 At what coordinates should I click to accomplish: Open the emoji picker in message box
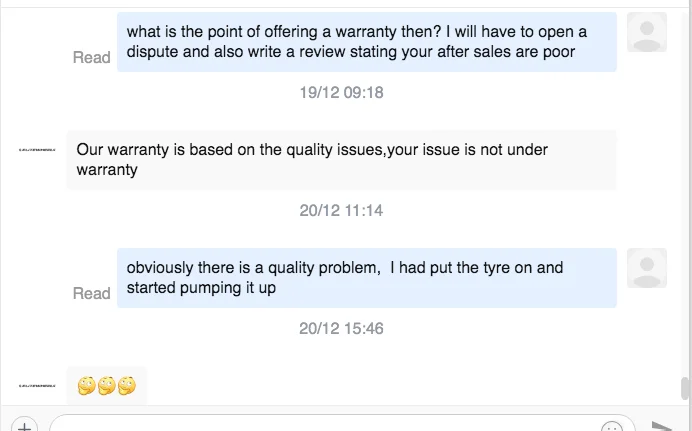611,424
